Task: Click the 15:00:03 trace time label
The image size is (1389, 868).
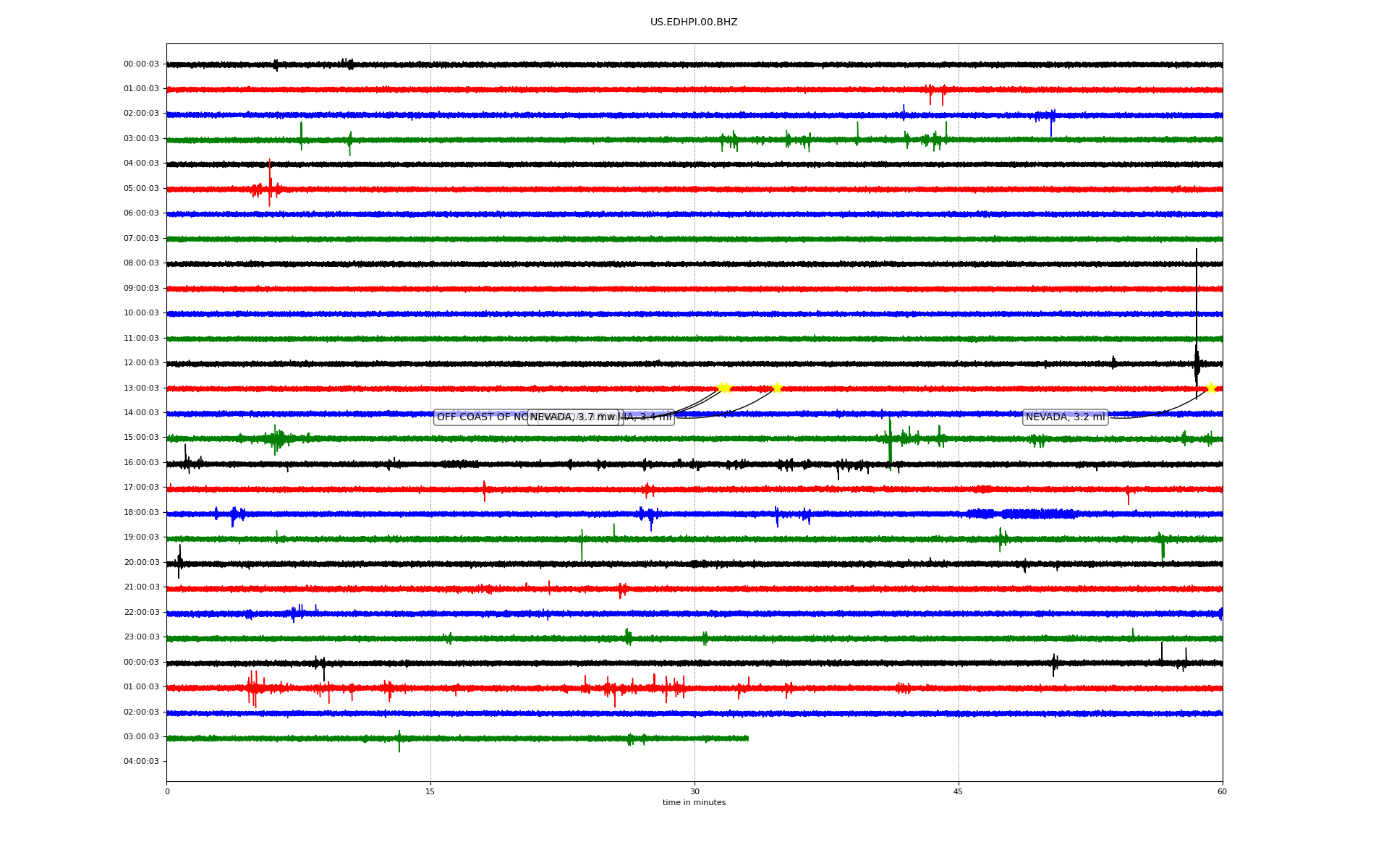Action: click(x=141, y=438)
